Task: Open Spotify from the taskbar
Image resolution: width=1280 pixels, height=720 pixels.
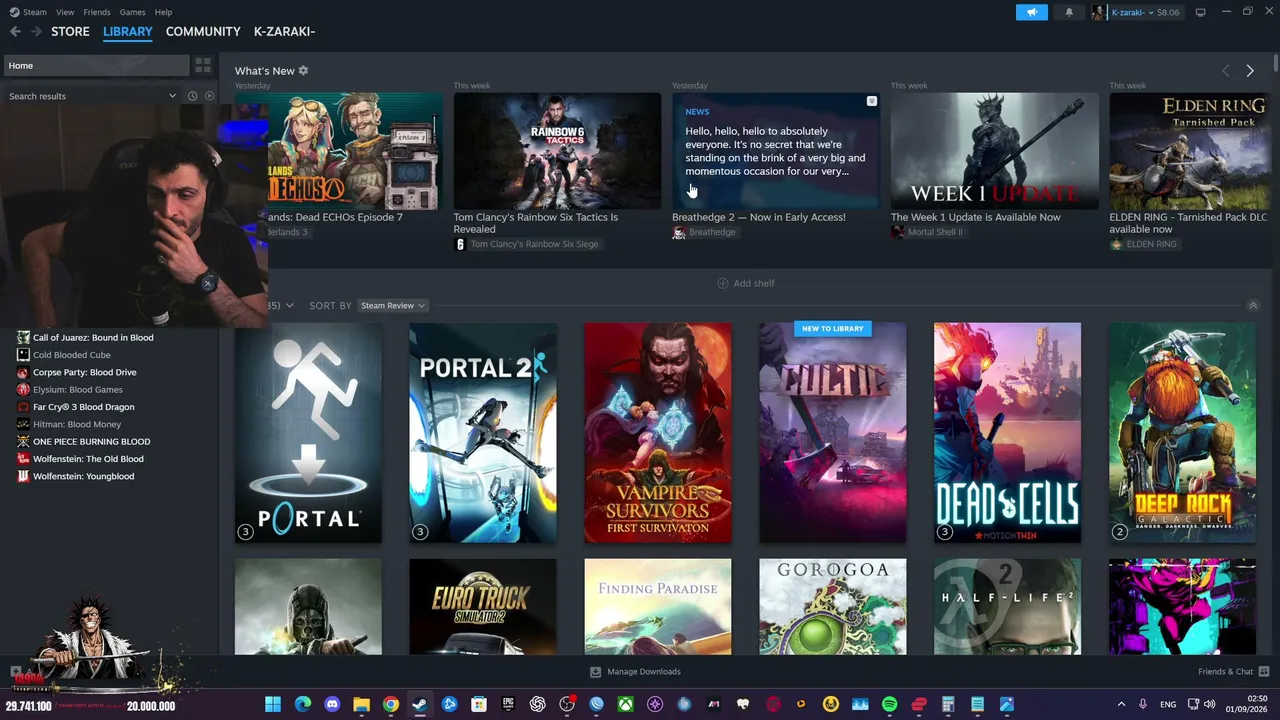Action: (x=889, y=705)
